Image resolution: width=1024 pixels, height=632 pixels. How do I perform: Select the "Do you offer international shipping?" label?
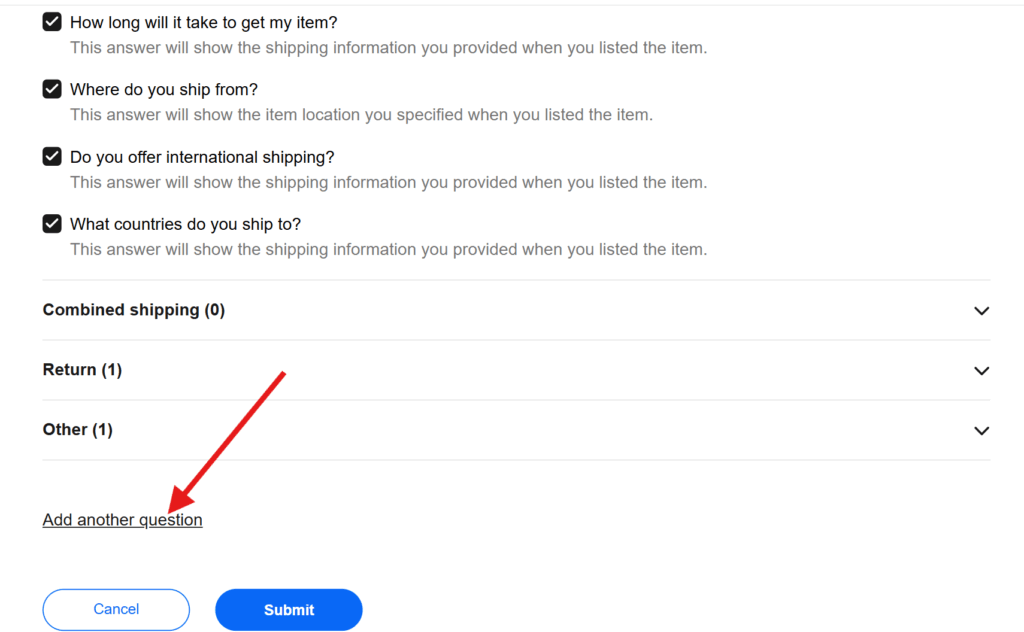click(201, 157)
